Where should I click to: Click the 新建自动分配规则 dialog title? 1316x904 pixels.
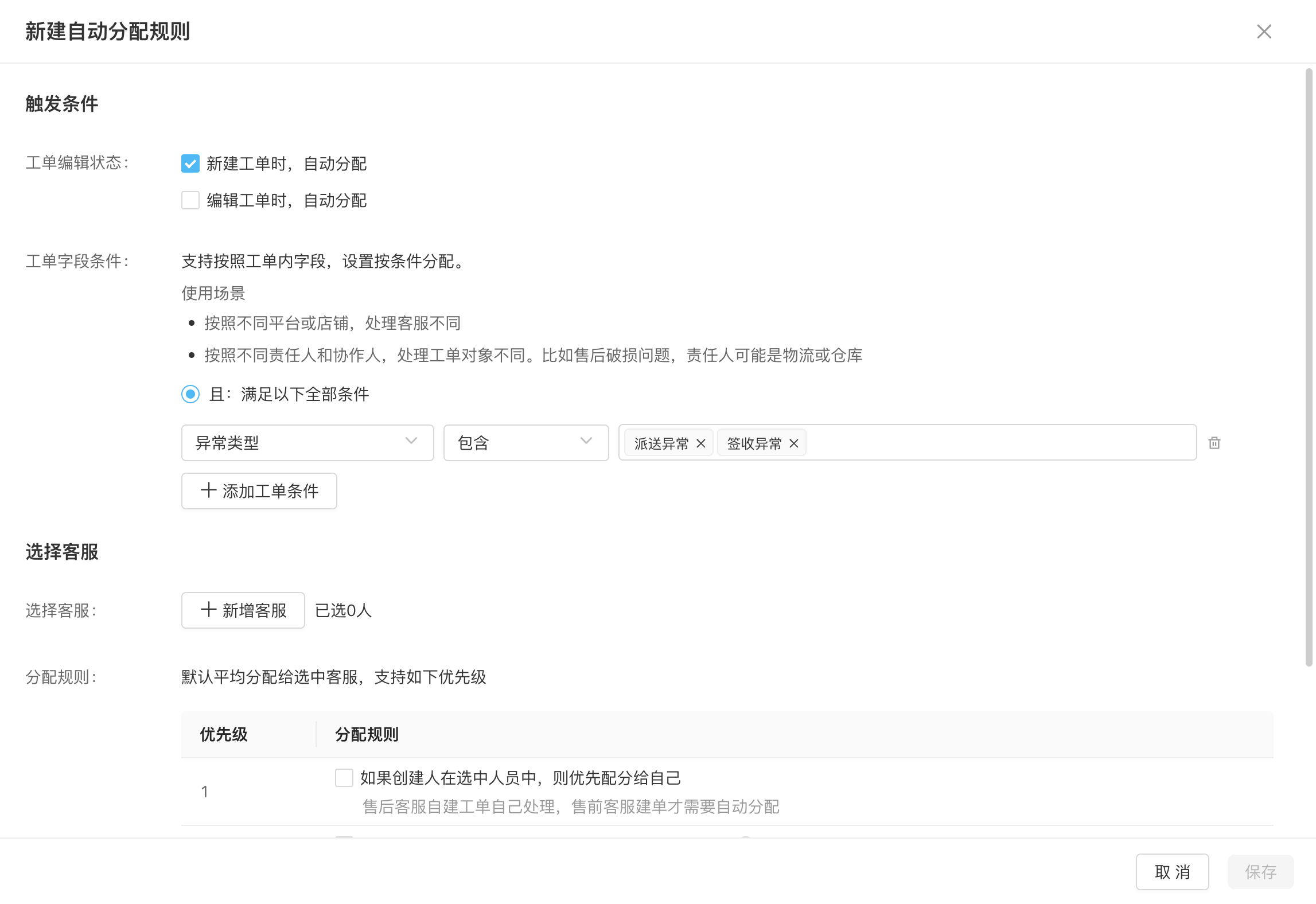click(x=108, y=32)
